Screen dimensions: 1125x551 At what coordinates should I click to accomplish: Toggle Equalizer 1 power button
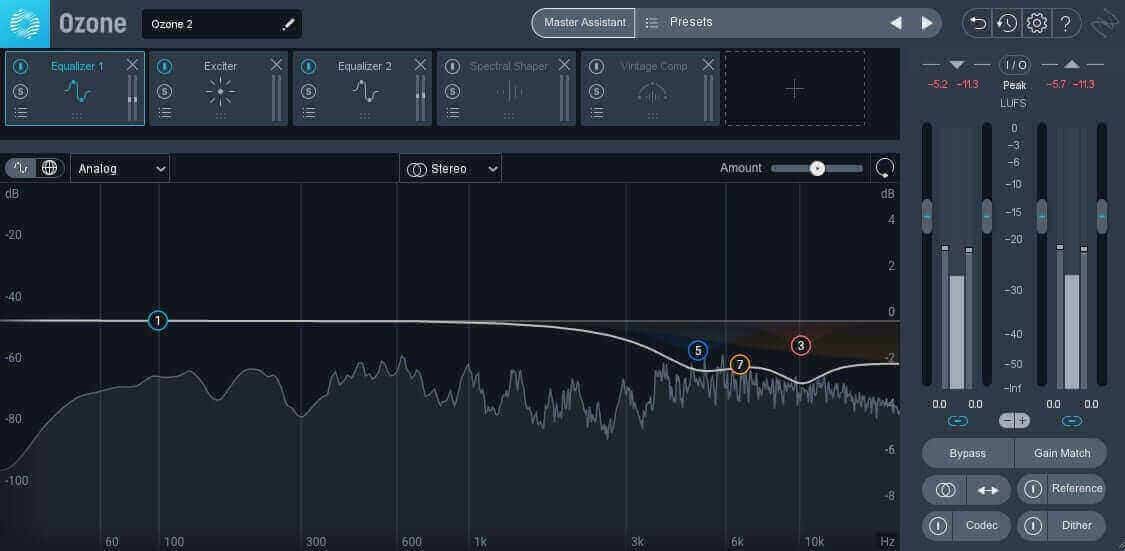[x=21, y=67]
